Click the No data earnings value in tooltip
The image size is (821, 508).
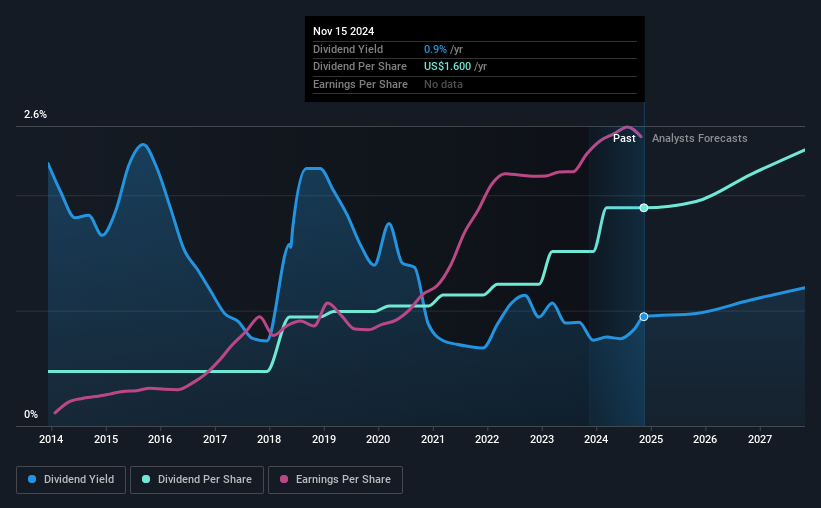tap(443, 84)
